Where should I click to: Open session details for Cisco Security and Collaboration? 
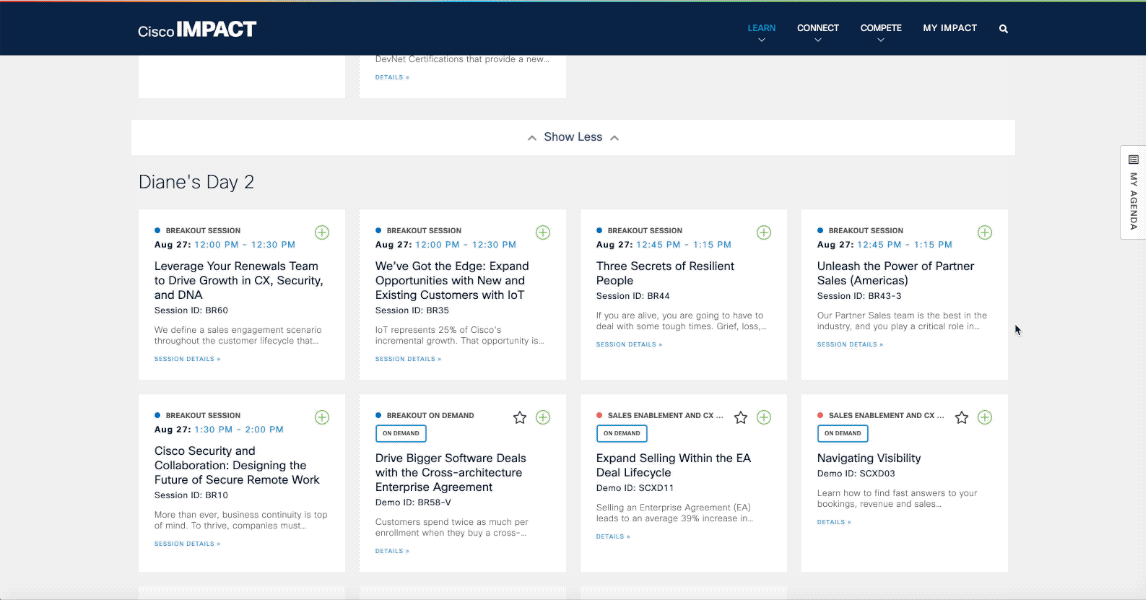tap(187, 544)
